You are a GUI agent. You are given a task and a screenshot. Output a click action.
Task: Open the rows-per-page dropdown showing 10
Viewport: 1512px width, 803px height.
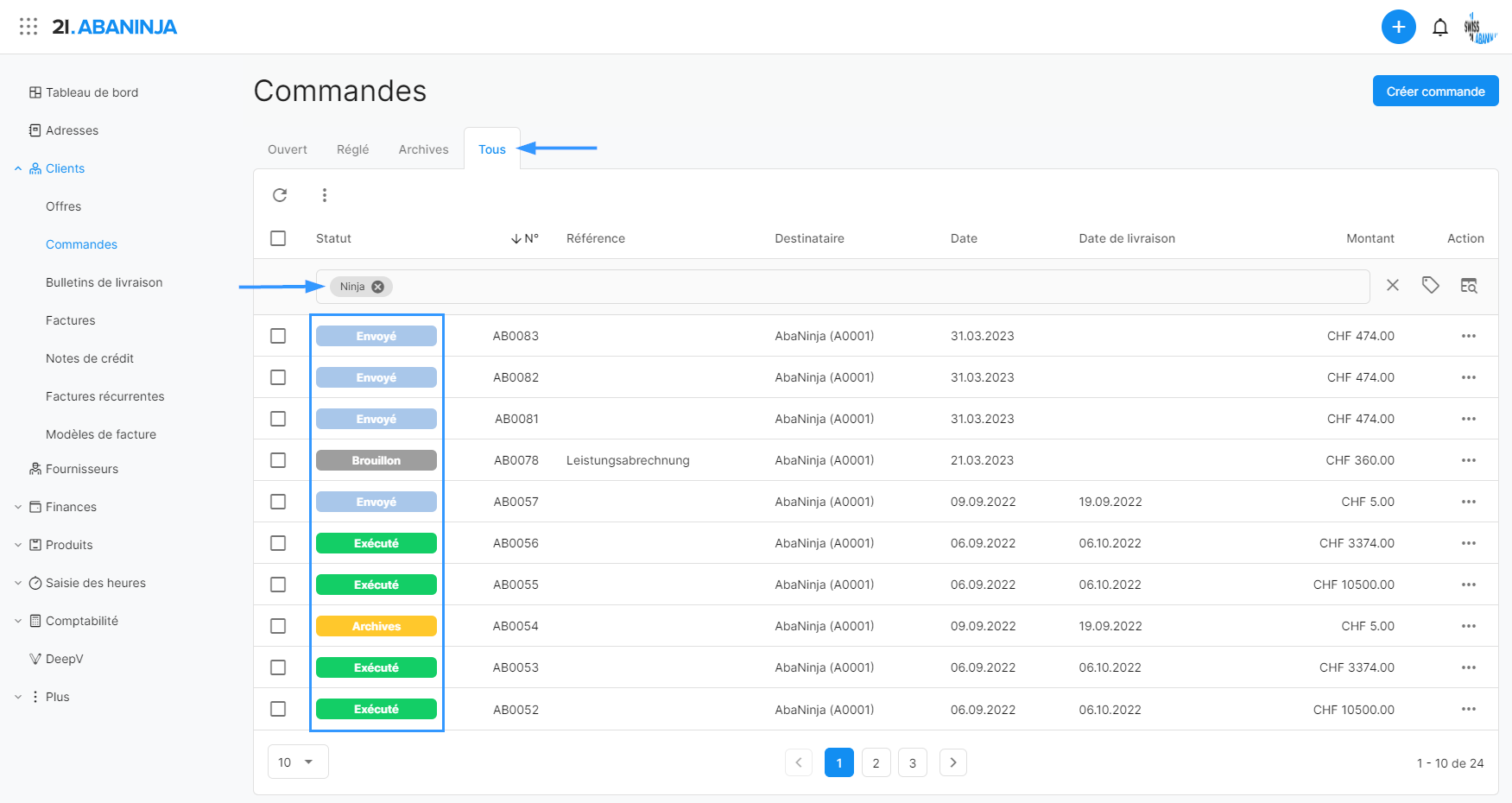coord(297,762)
